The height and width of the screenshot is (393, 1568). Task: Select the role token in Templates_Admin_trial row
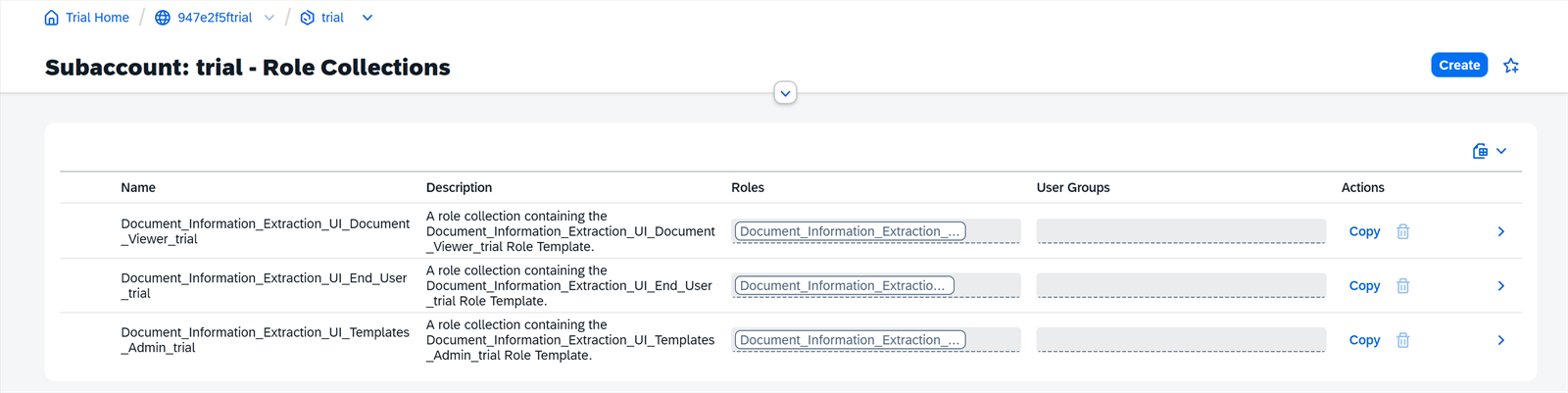click(850, 340)
